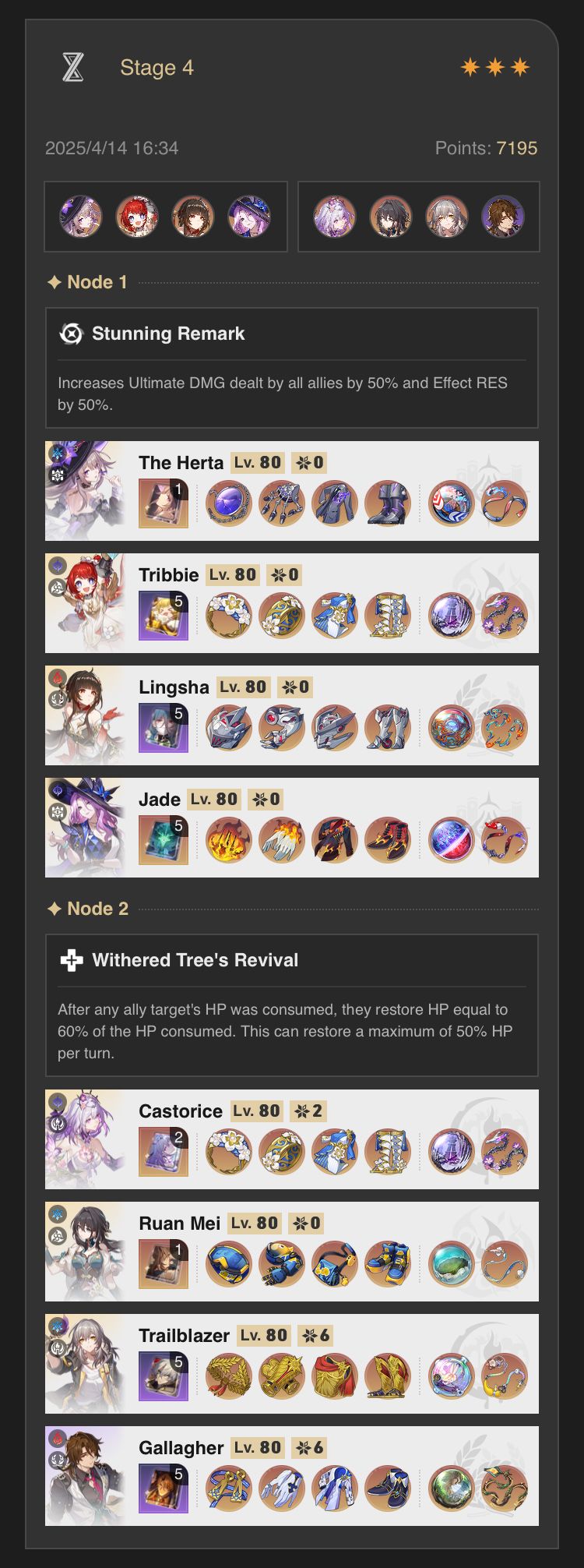Click Gallagher avatar in team two preview
The width and height of the screenshot is (584, 1568).
pyautogui.click(x=503, y=216)
